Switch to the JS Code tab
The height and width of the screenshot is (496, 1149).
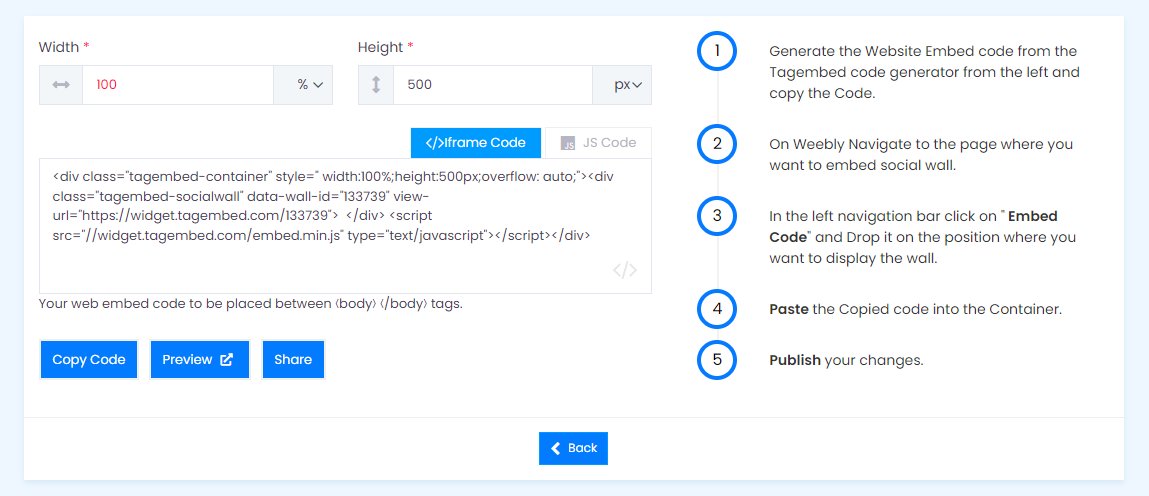[x=598, y=143]
